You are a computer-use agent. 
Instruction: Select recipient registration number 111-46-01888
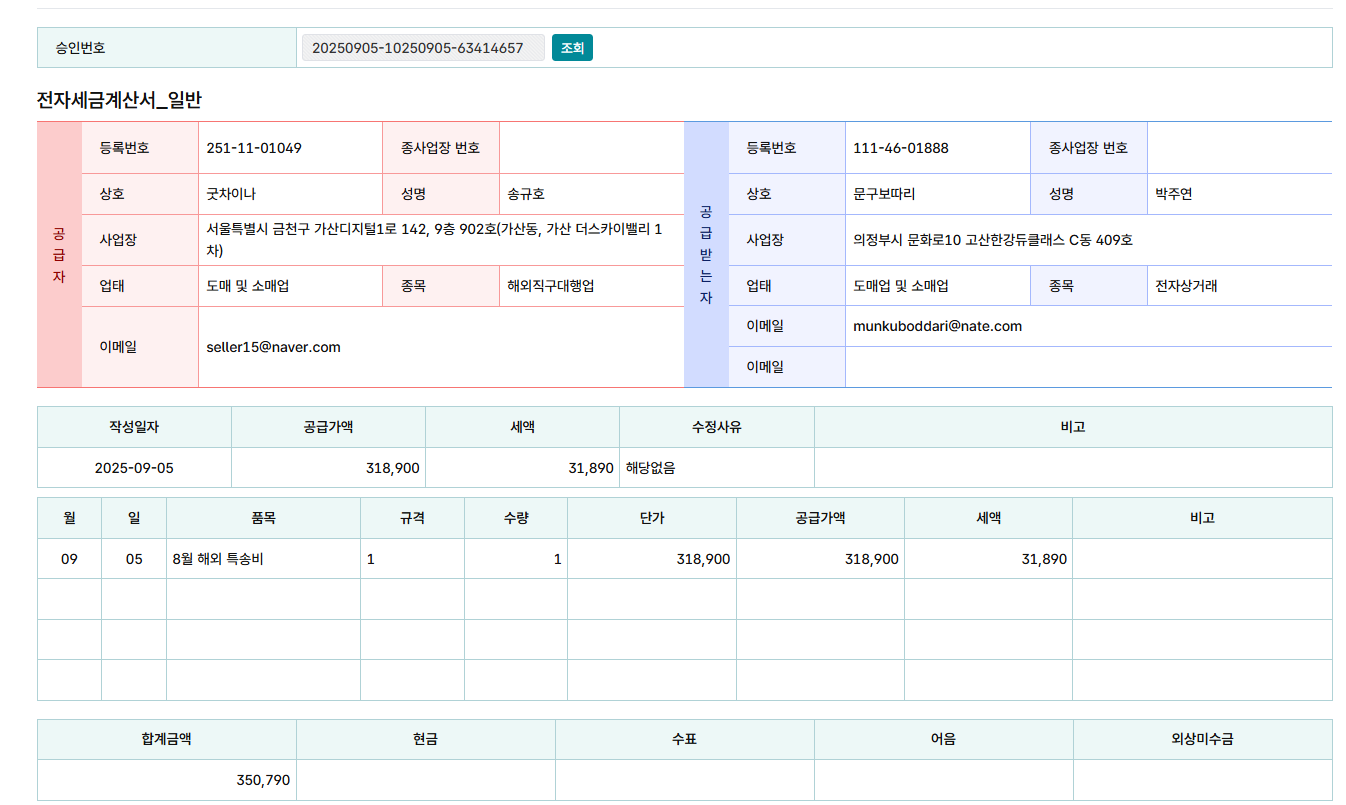(x=900, y=148)
